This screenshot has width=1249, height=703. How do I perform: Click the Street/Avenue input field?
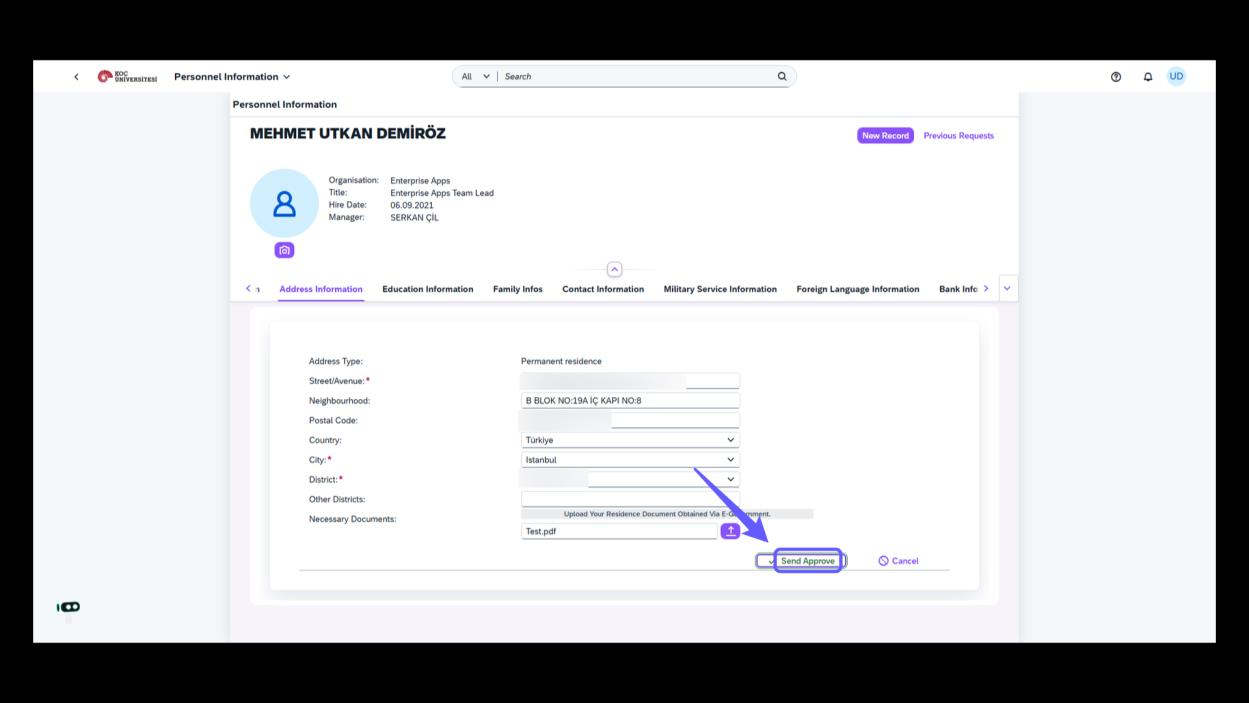(630, 381)
